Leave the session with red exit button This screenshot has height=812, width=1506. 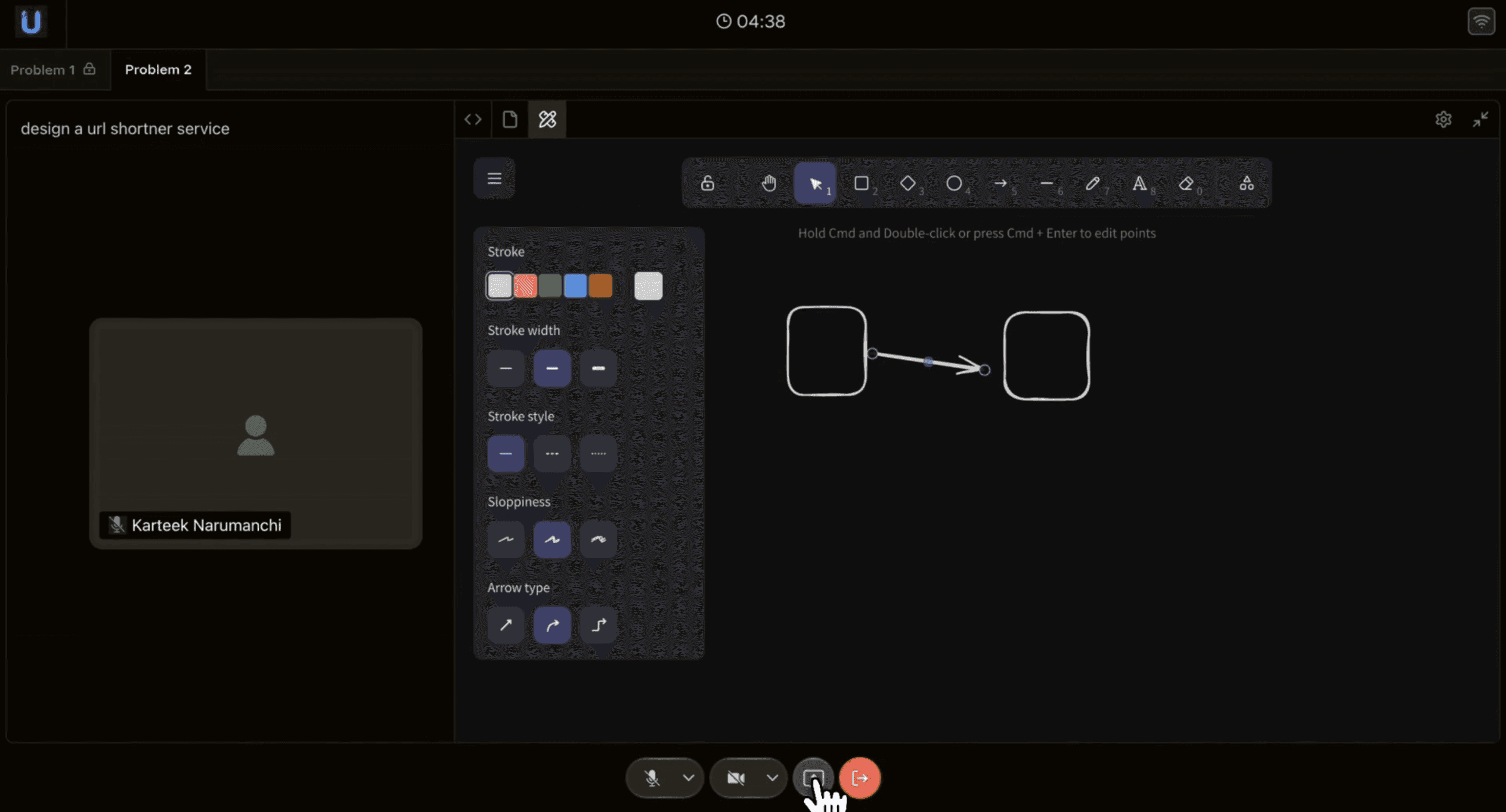(x=860, y=778)
